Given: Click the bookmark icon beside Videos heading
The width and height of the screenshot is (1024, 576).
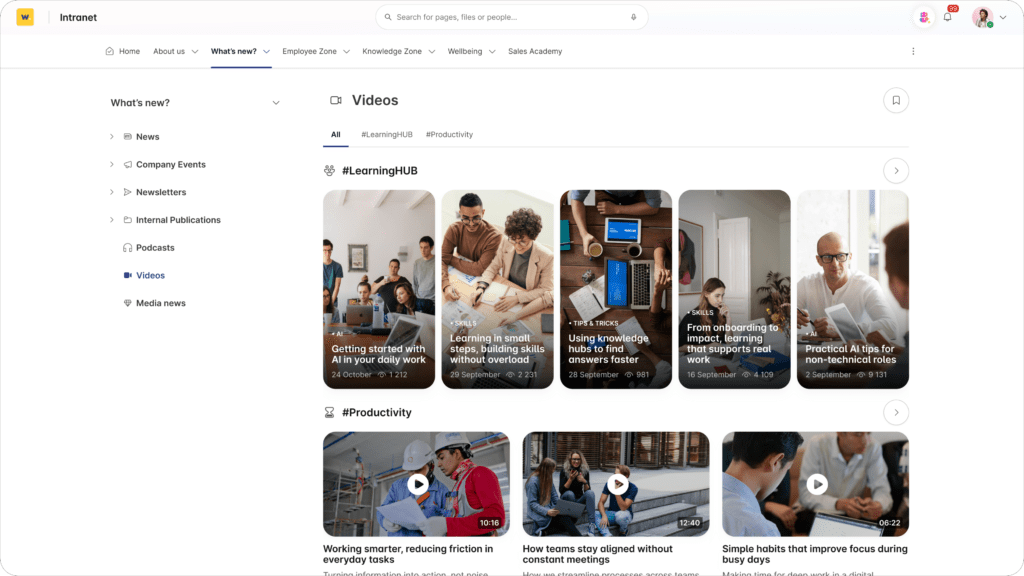Looking at the screenshot, I should [x=896, y=100].
